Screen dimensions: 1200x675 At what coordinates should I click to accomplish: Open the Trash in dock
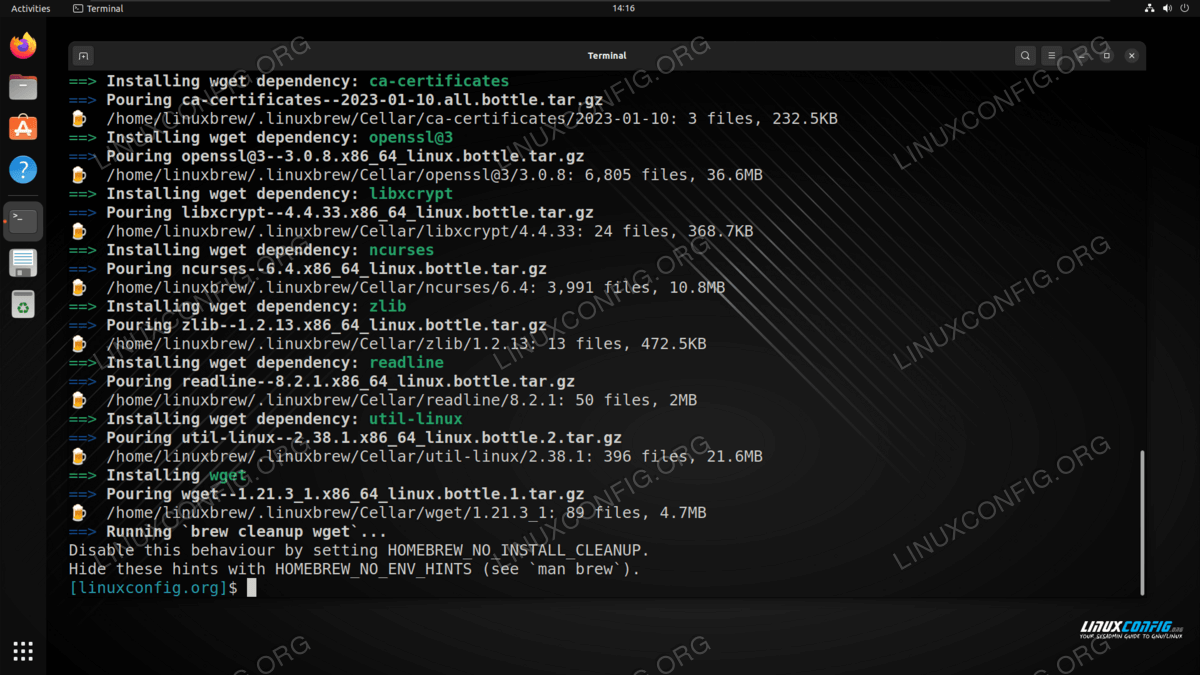coord(23,304)
